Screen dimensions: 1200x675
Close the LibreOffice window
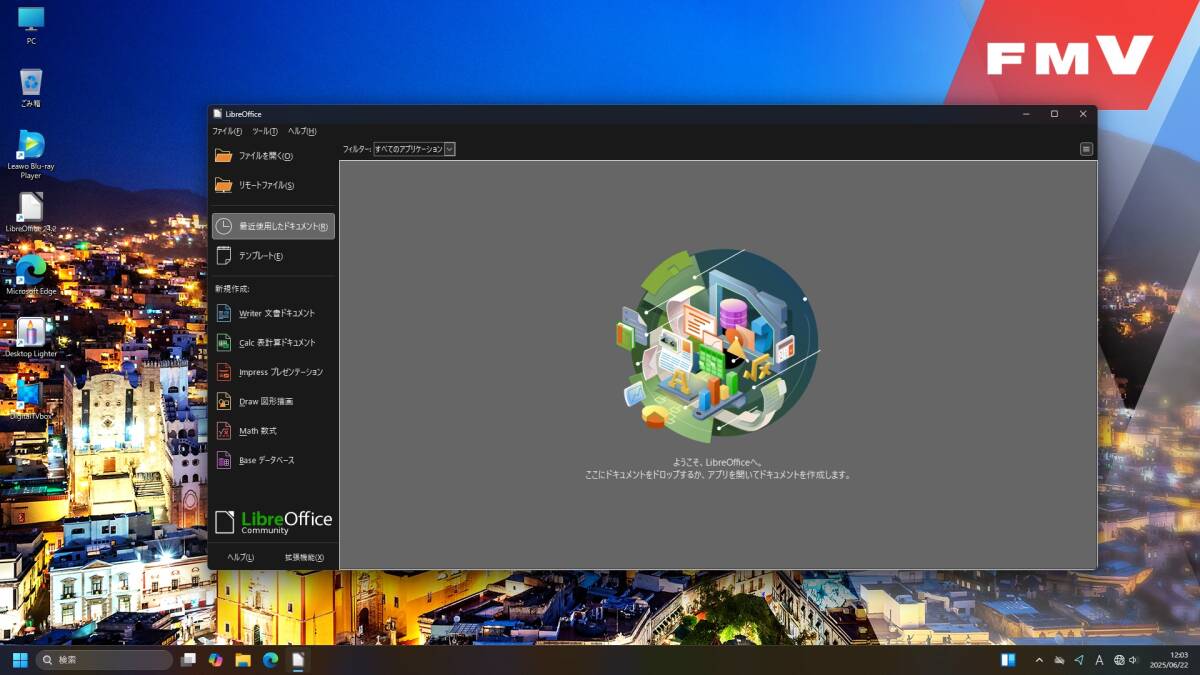tap(1083, 114)
